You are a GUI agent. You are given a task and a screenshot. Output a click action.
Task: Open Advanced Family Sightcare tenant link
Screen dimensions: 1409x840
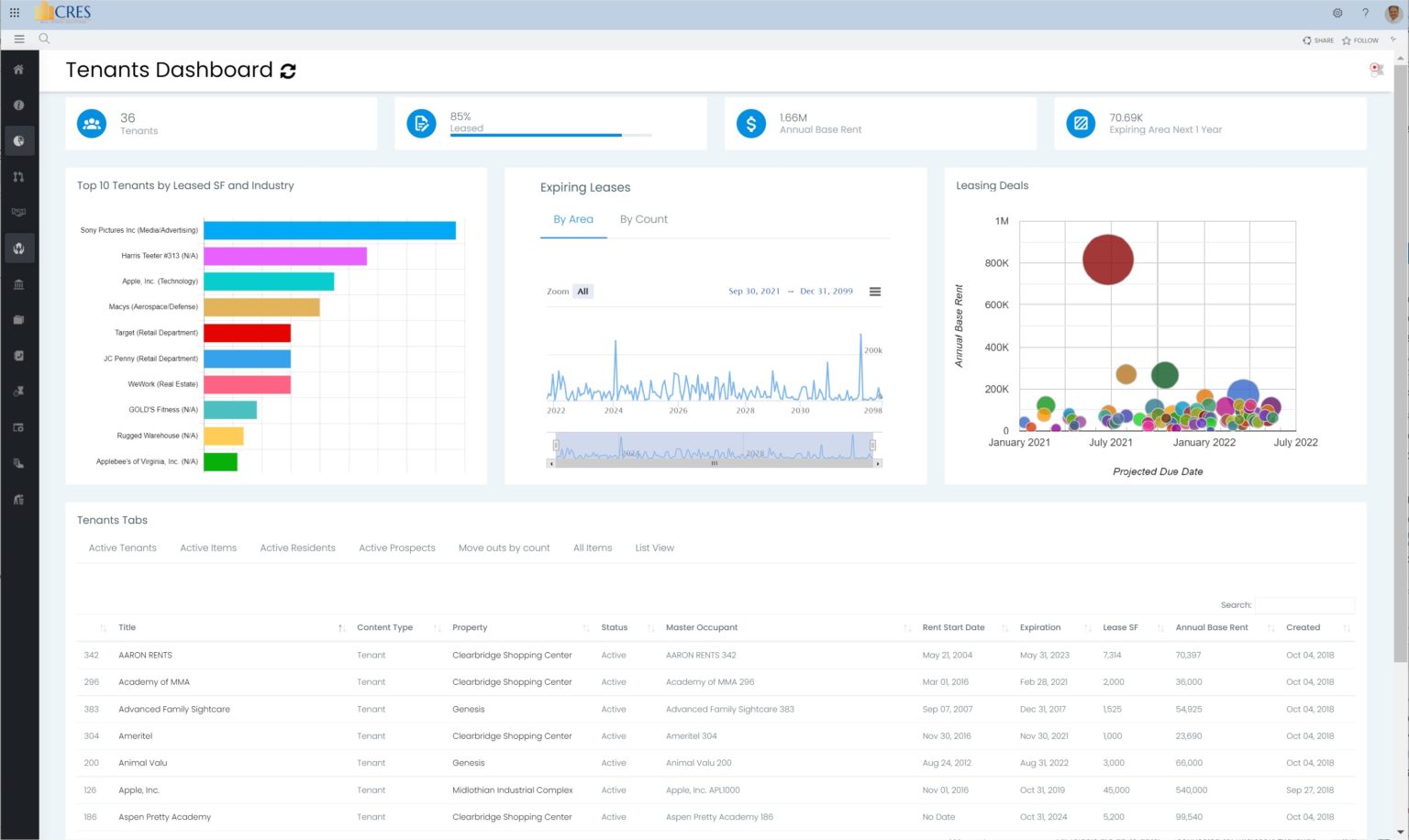(174, 709)
